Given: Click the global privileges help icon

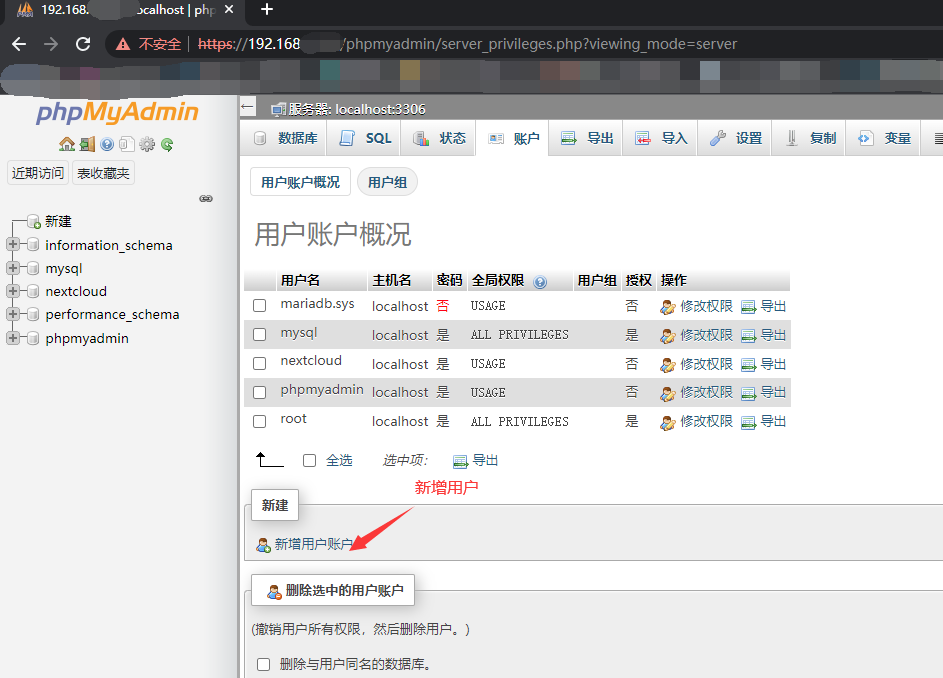Looking at the screenshot, I should coord(540,282).
